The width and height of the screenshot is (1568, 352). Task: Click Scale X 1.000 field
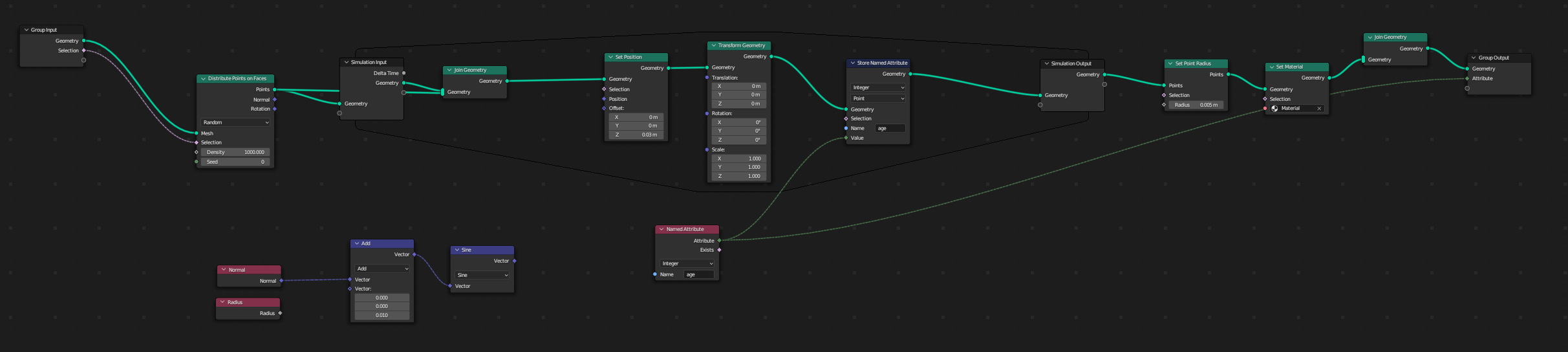coord(739,159)
